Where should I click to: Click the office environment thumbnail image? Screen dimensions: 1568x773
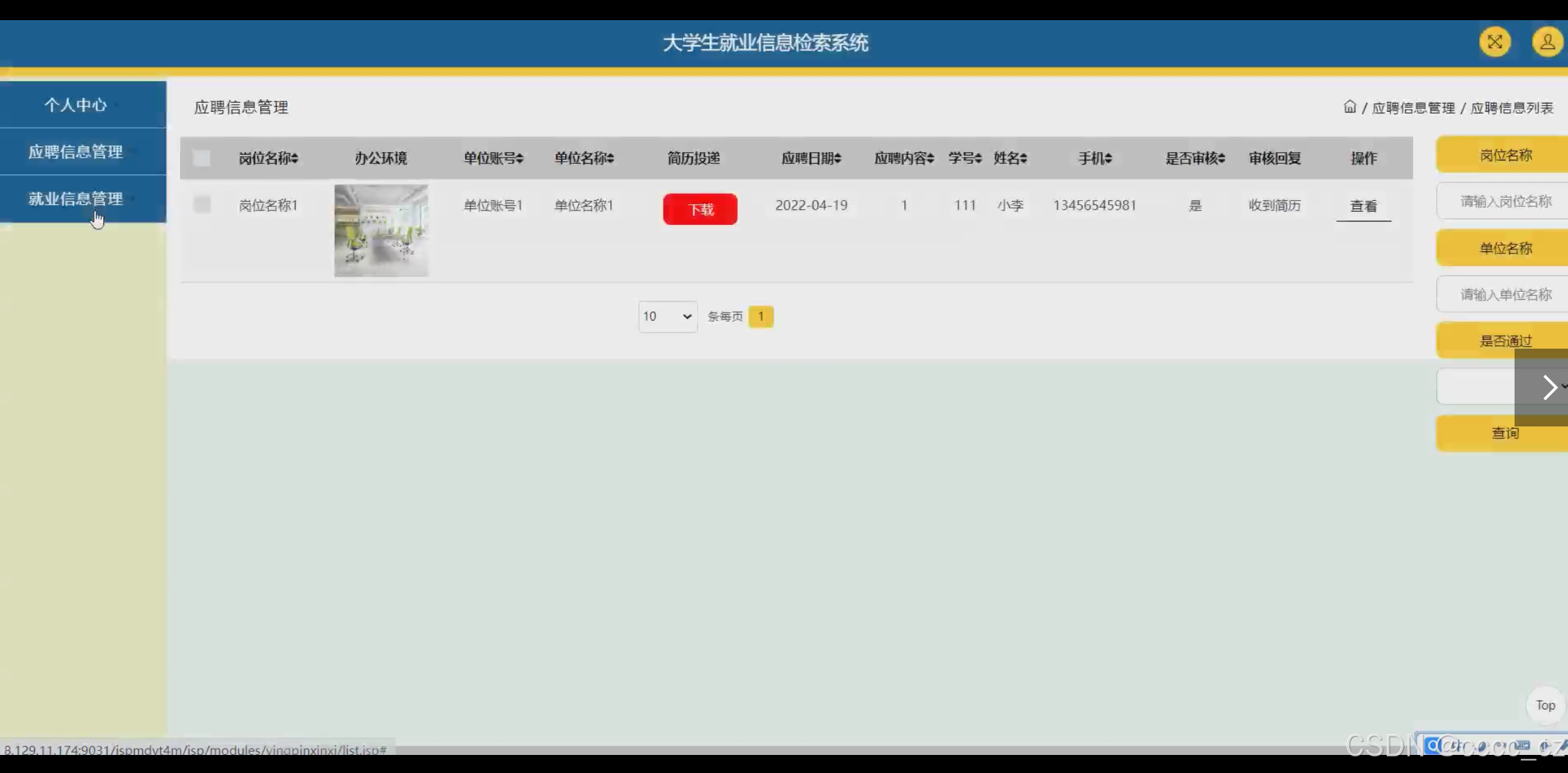381,231
